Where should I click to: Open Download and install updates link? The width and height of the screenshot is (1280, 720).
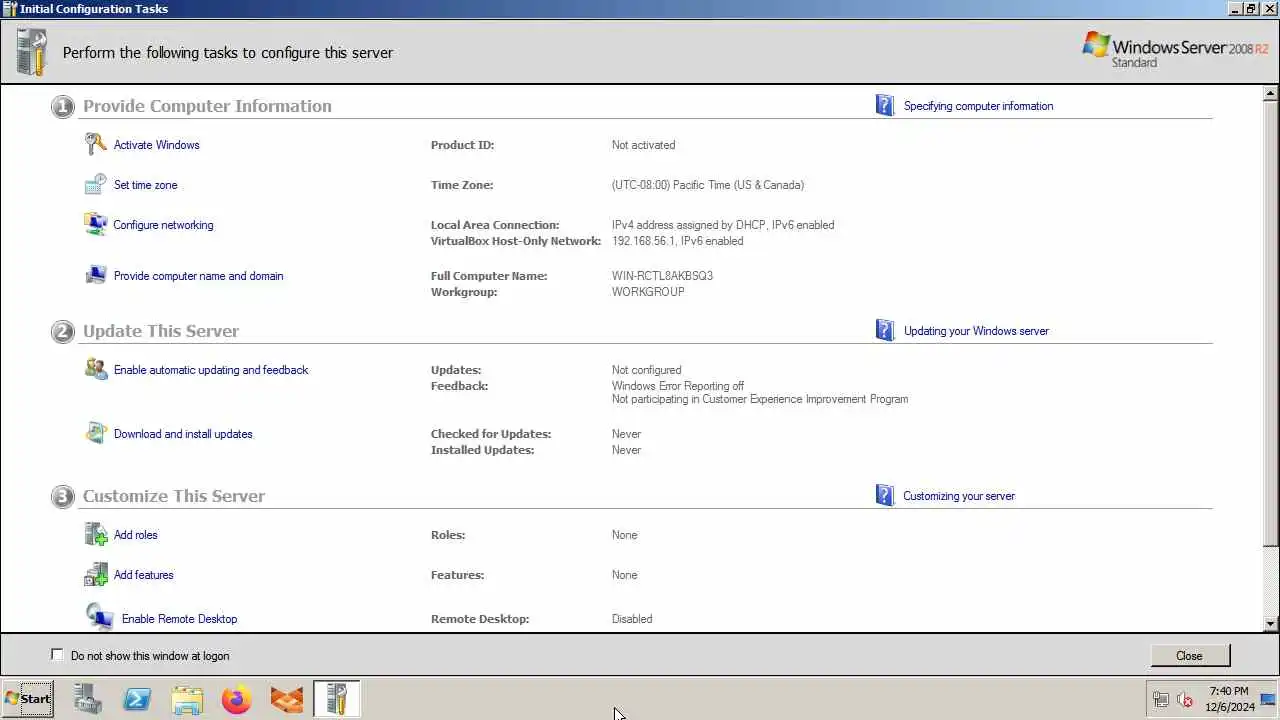[183, 434]
